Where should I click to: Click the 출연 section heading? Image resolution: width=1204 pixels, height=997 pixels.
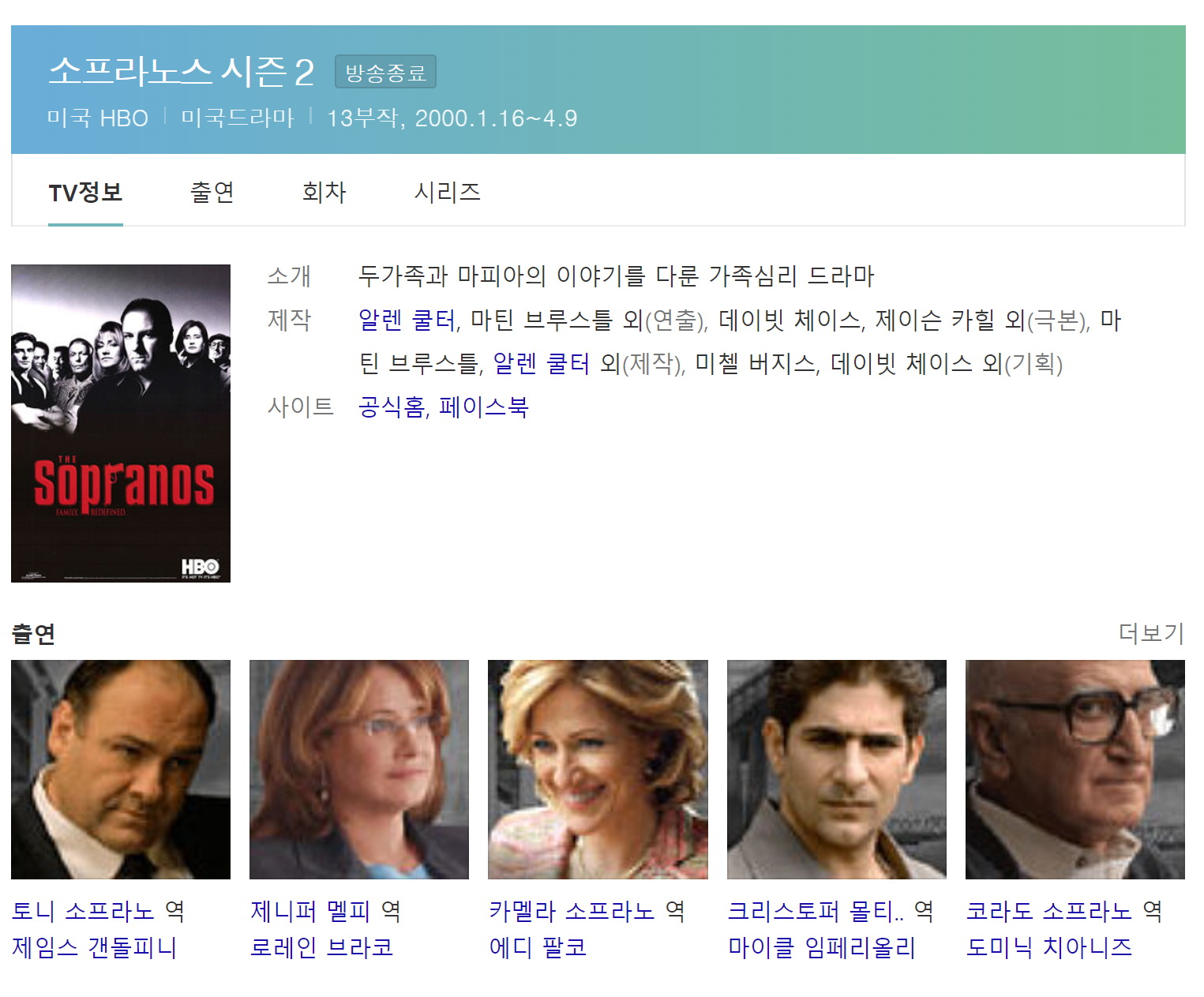(x=33, y=633)
